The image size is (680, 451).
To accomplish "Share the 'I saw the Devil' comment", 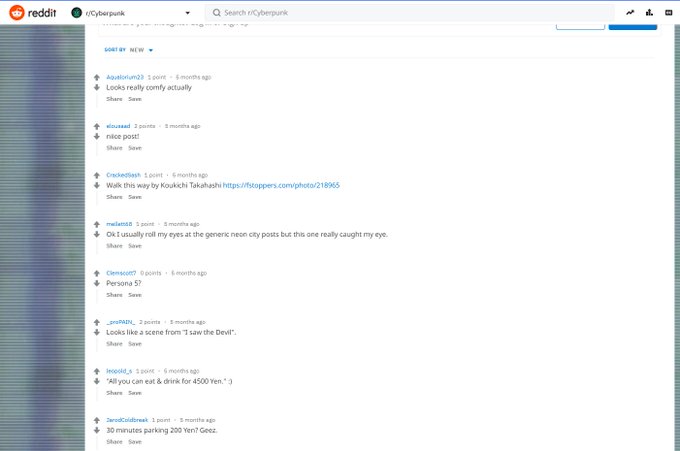I will pos(114,344).
